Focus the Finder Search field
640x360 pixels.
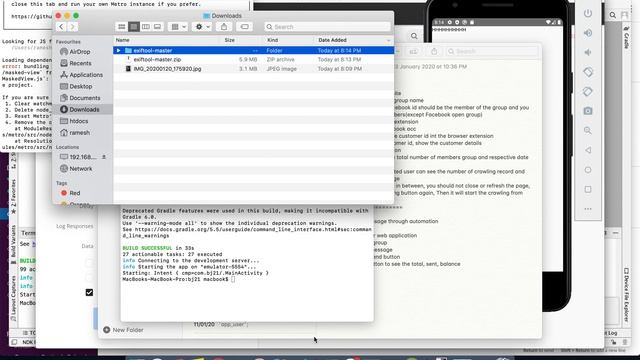pos(327,27)
